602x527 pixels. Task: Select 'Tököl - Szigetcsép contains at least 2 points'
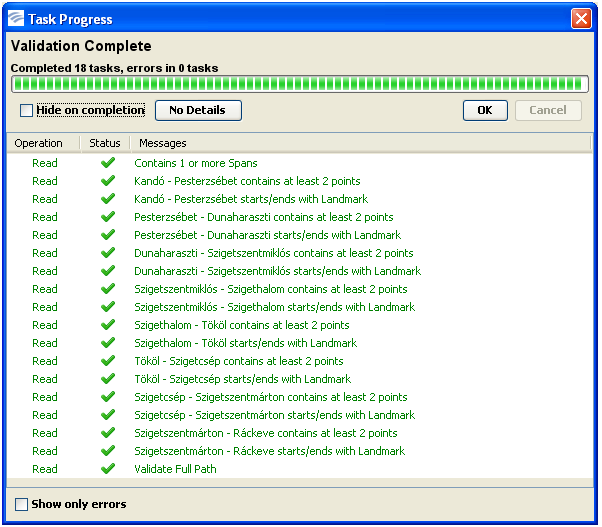[239, 361]
